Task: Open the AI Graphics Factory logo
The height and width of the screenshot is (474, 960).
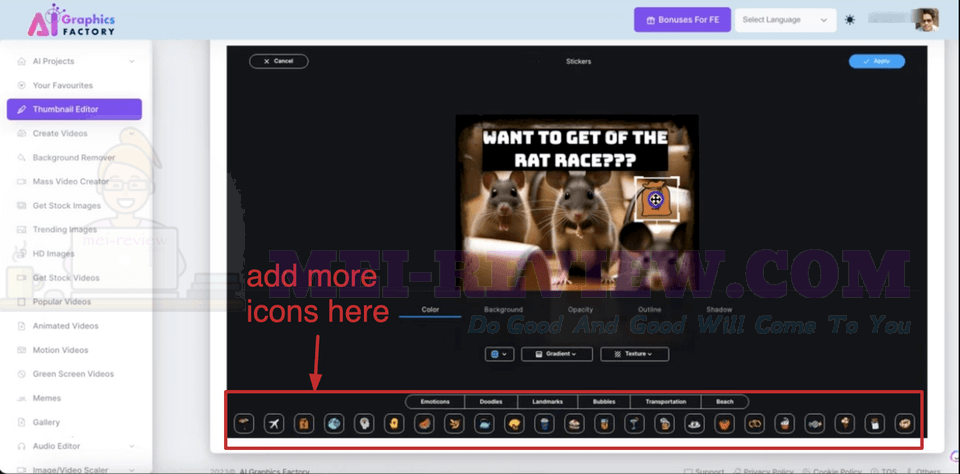Action: (x=71, y=20)
